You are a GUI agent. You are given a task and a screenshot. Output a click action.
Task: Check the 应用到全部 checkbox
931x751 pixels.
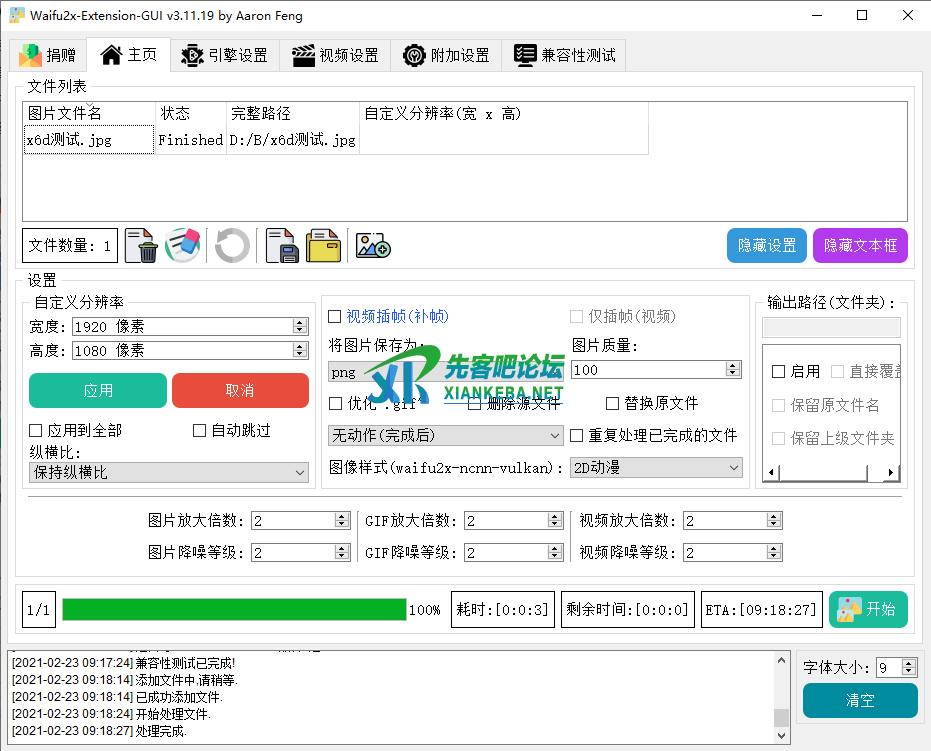[36, 430]
